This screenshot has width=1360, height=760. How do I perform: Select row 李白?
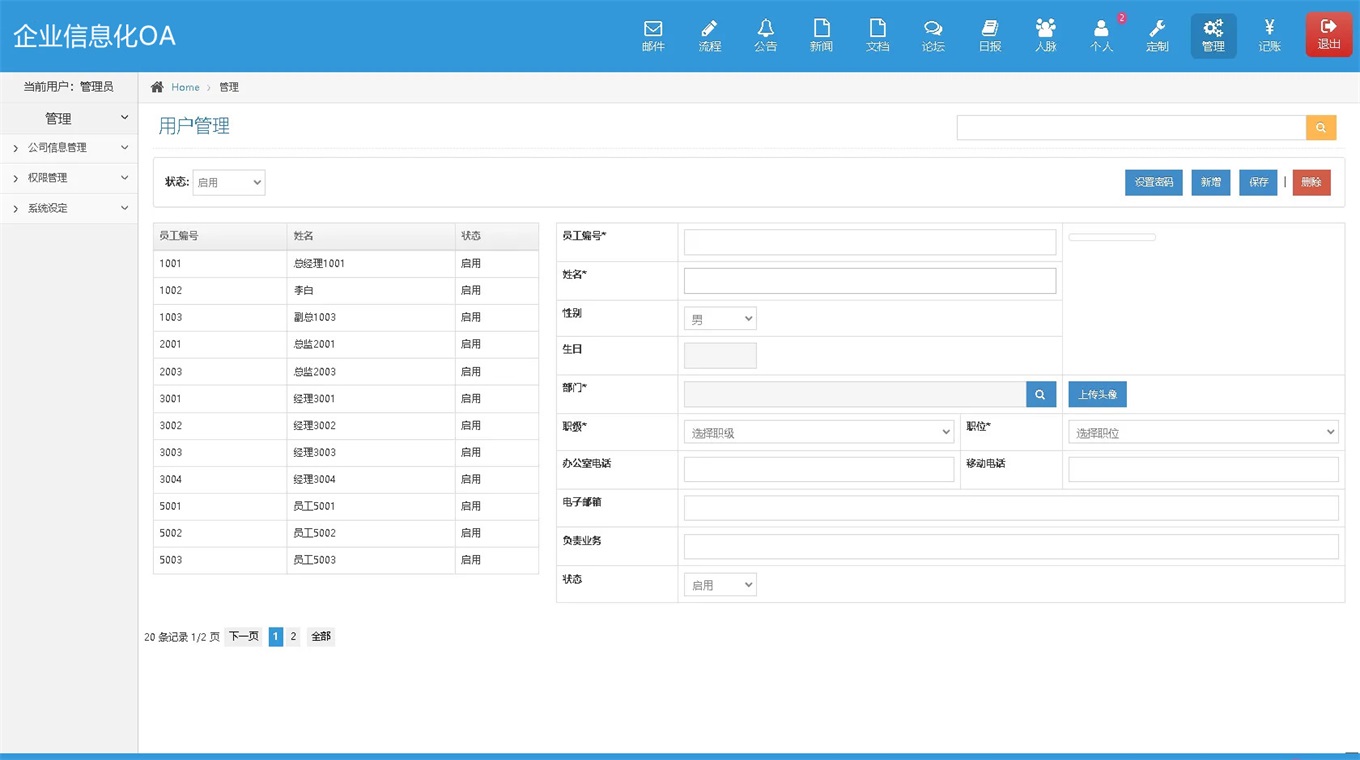pyautogui.click(x=346, y=291)
